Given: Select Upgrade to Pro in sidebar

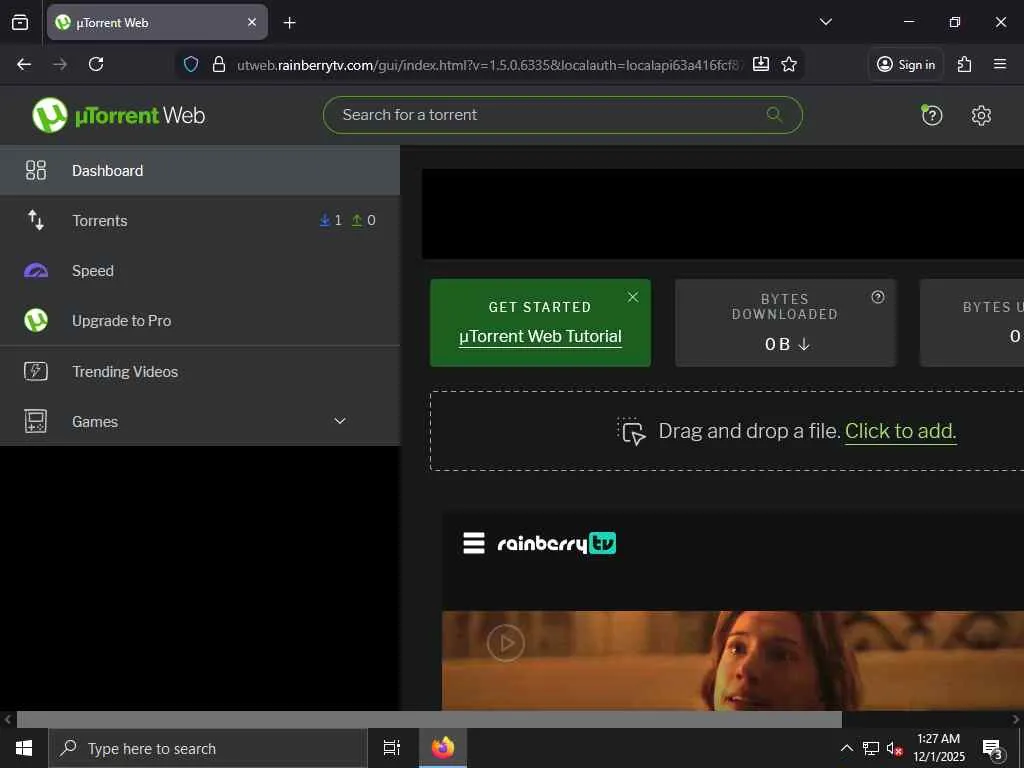Looking at the screenshot, I should [x=200, y=321].
